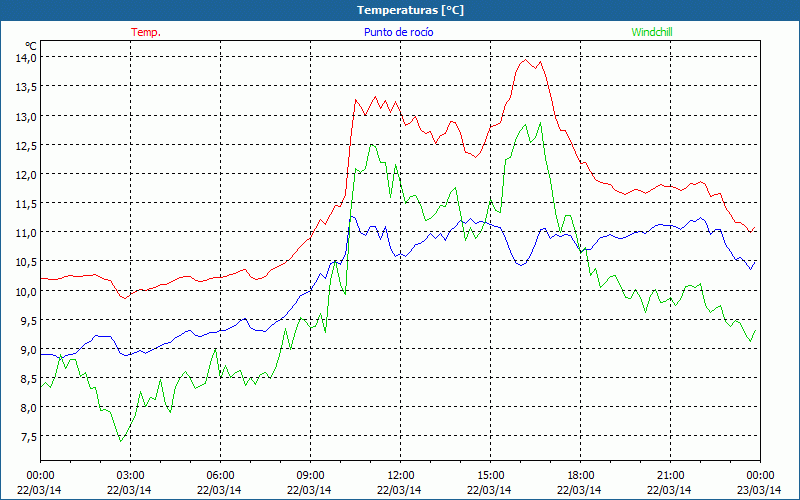Select the 09:00 time axis label

(310, 475)
